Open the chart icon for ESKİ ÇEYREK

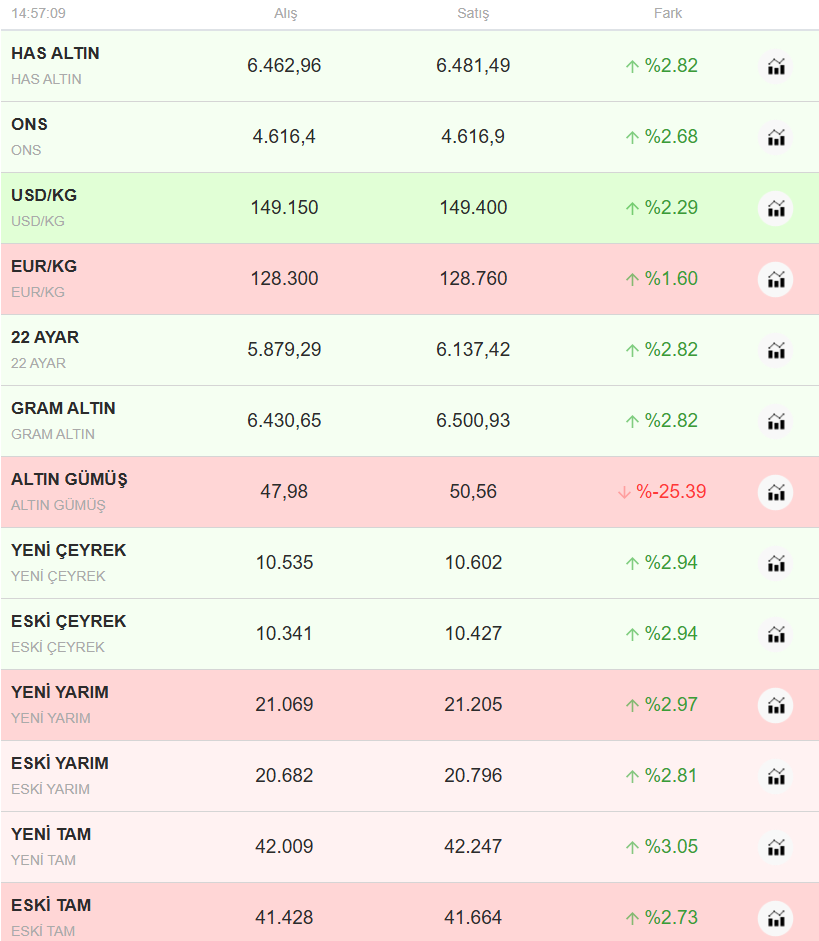[x=775, y=635]
